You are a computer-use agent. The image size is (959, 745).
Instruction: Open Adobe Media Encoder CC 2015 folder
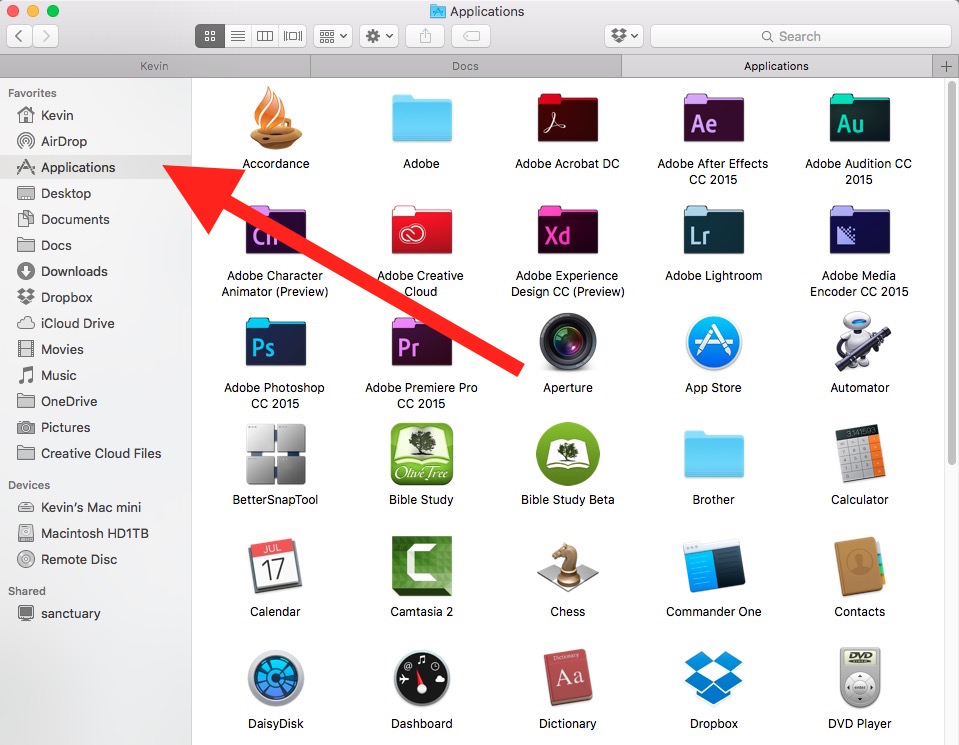[859, 231]
